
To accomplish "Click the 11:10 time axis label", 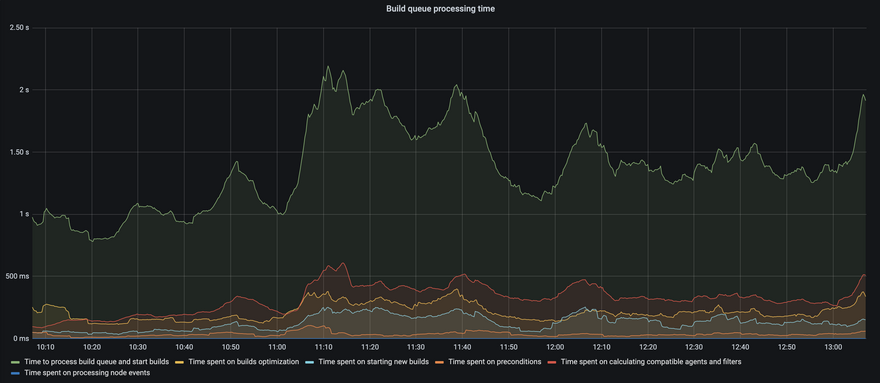I will point(323,348).
